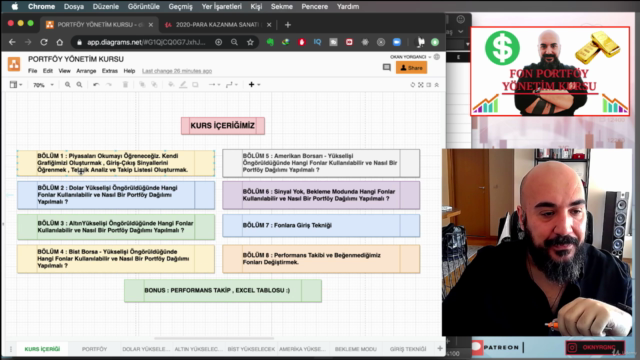Screen dimensions: 640x360
Task: Open the view panels dropdown
Action: (x=16, y=85)
